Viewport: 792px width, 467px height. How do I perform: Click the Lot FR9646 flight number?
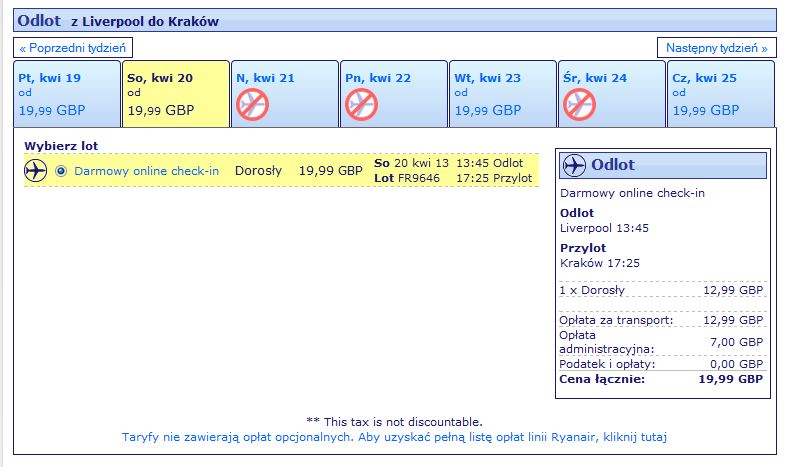(407, 178)
